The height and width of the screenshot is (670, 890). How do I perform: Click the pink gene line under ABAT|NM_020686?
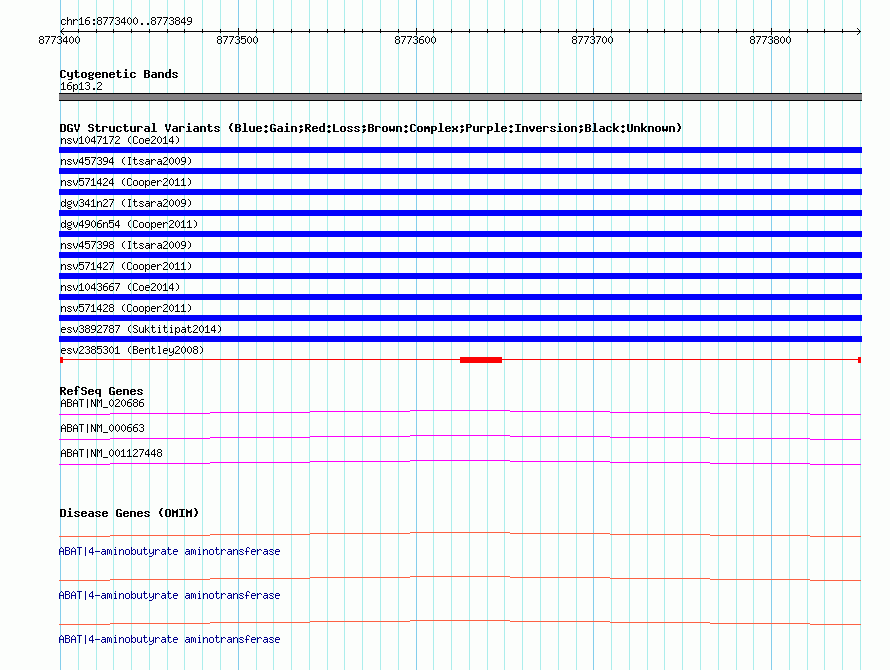point(460,412)
